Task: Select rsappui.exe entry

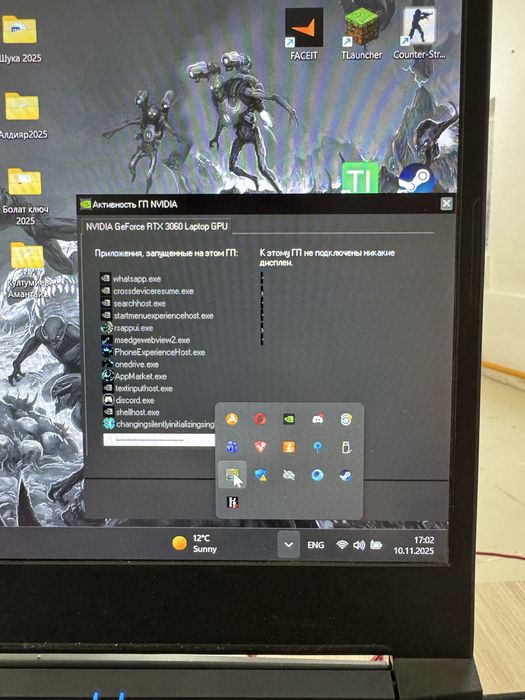Action: coord(127,328)
